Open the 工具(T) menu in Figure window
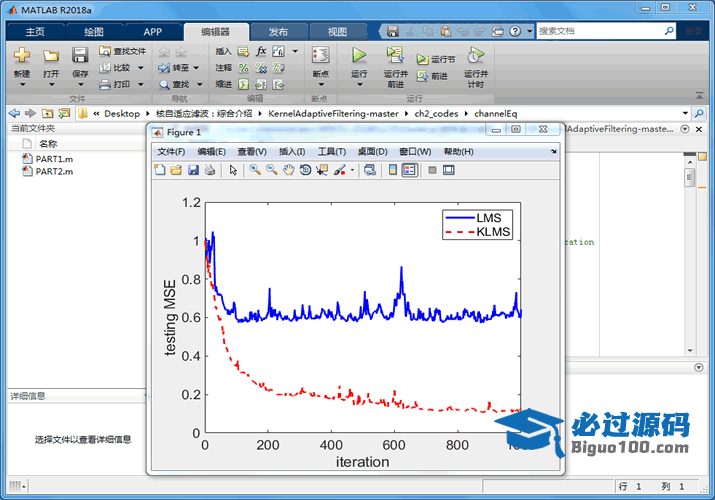This screenshot has width=715, height=500. pyautogui.click(x=331, y=151)
